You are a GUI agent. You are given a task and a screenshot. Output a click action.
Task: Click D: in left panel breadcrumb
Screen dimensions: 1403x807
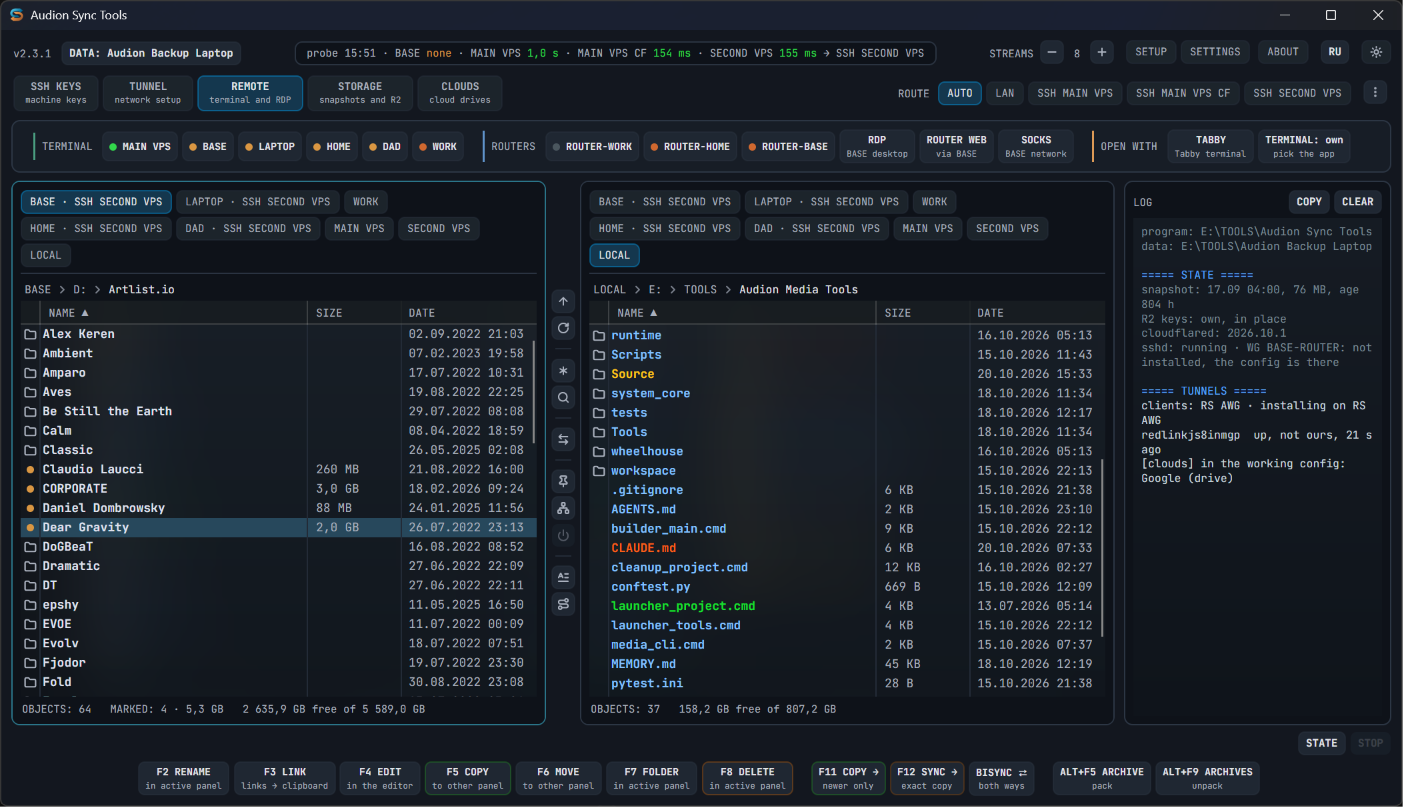tap(80, 289)
